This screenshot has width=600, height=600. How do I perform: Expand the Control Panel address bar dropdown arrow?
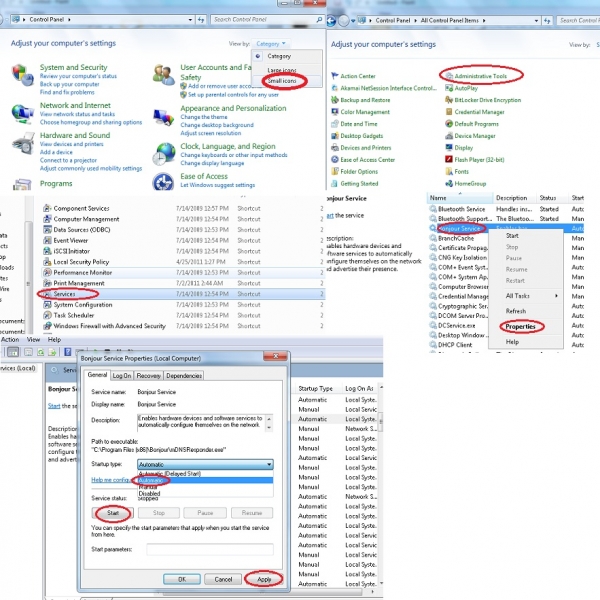point(190,20)
